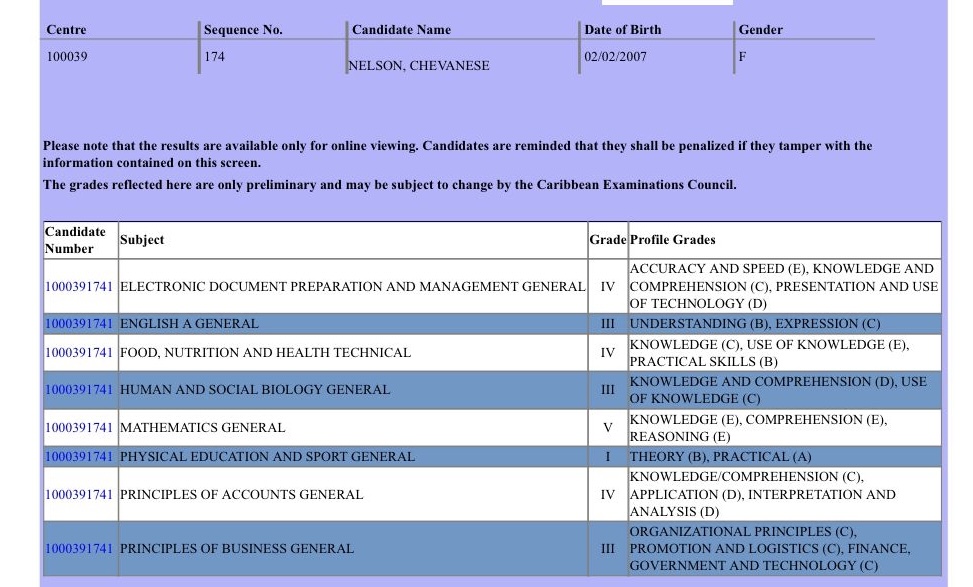Click the Gender value F
Image resolution: width=973 pixels, height=587 pixels.
(742, 56)
